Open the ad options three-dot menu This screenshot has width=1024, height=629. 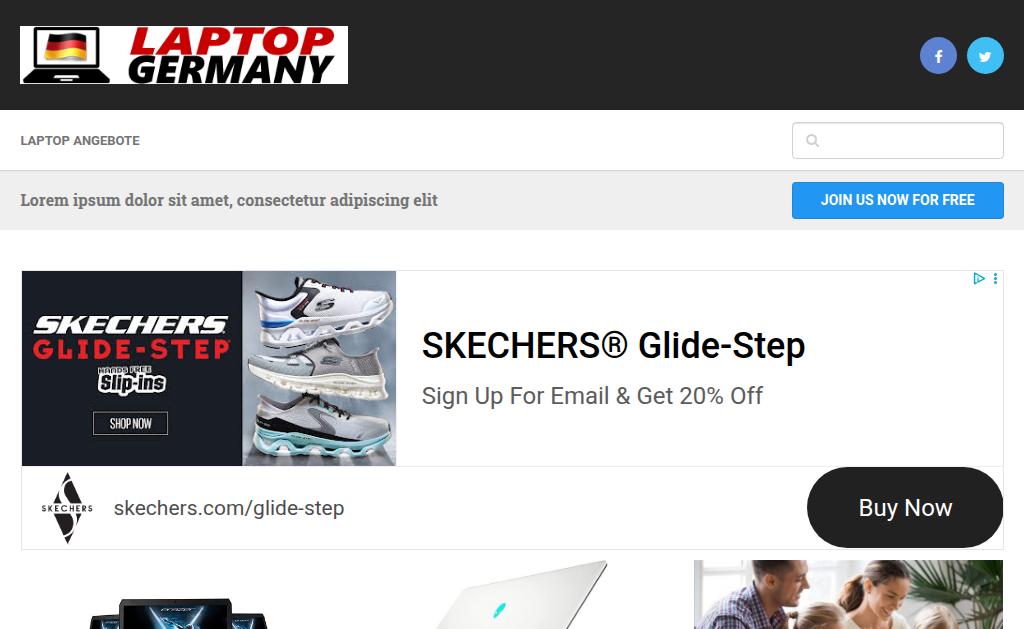(x=995, y=279)
